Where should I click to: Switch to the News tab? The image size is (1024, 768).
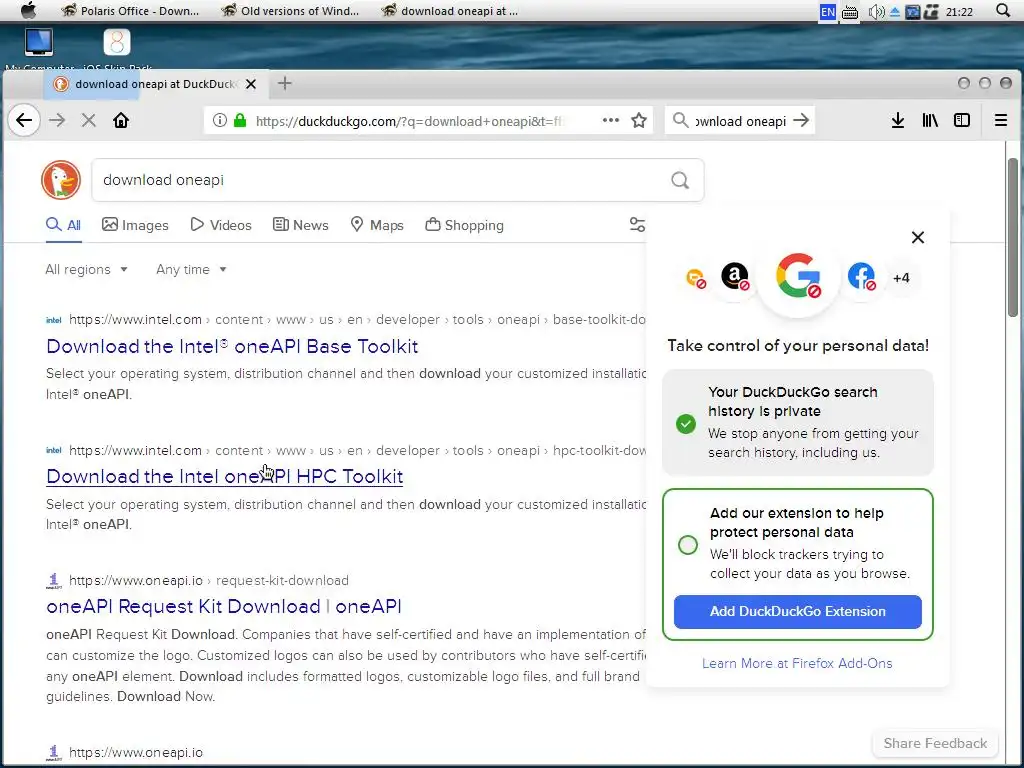(x=300, y=225)
